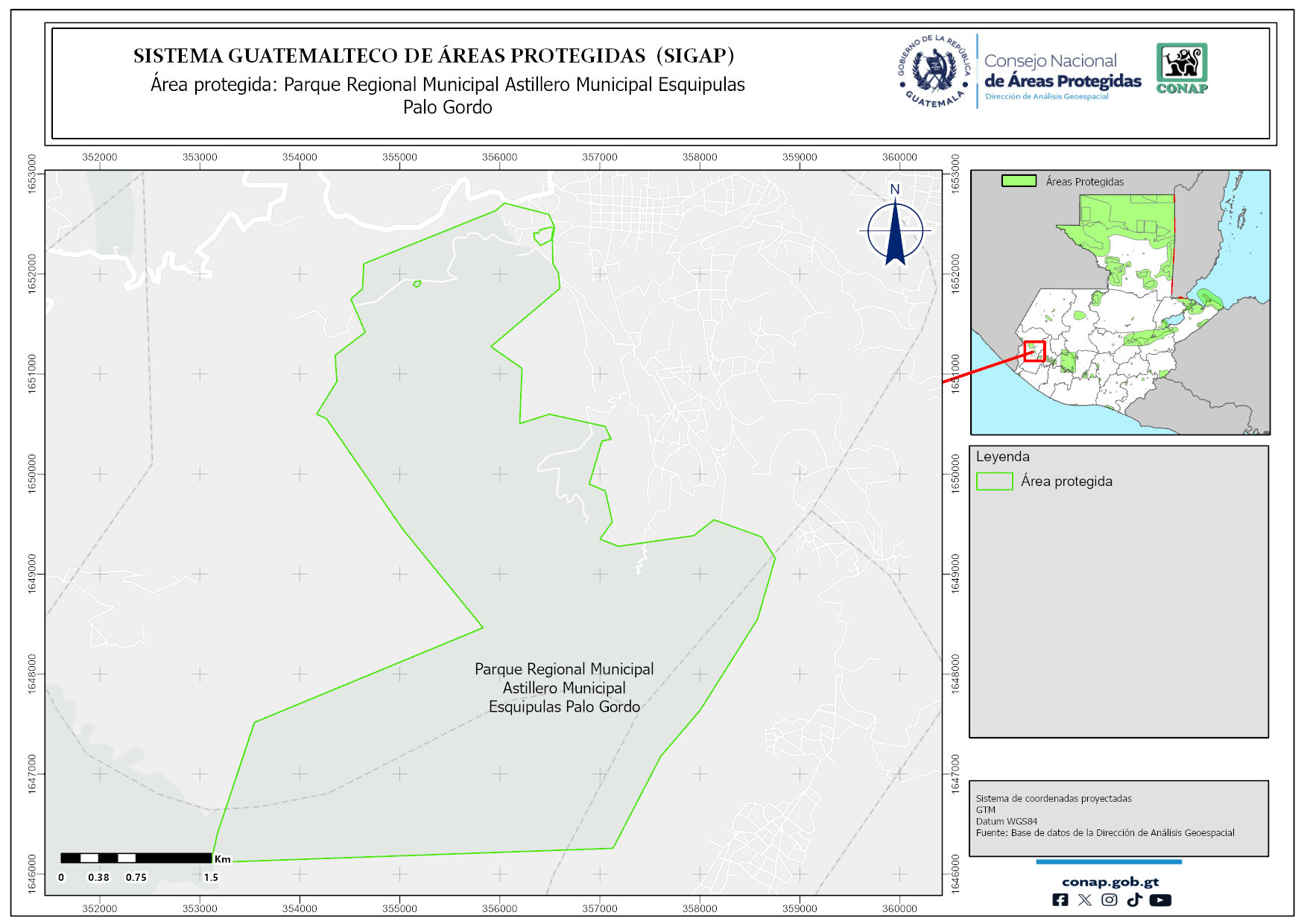Screen dimensions: 1307x924
Task: Click the Leyenda heading
Action: pos(1002,457)
